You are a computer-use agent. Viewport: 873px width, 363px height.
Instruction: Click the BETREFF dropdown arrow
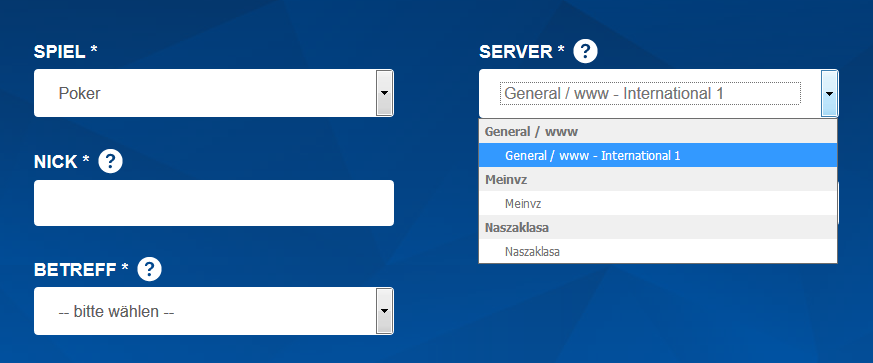pyautogui.click(x=384, y=311)
